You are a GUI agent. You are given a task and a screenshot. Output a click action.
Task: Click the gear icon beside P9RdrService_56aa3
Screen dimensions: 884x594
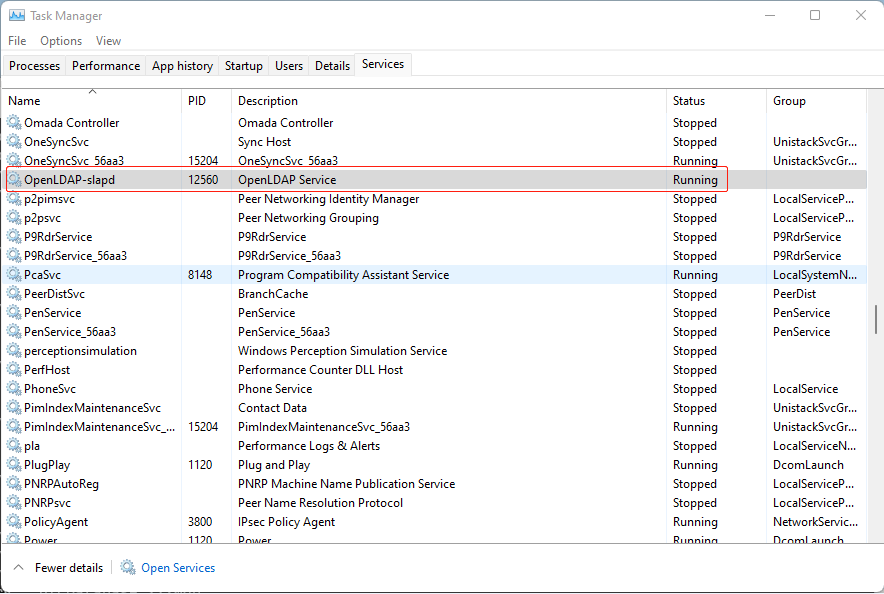pos(14,256)
